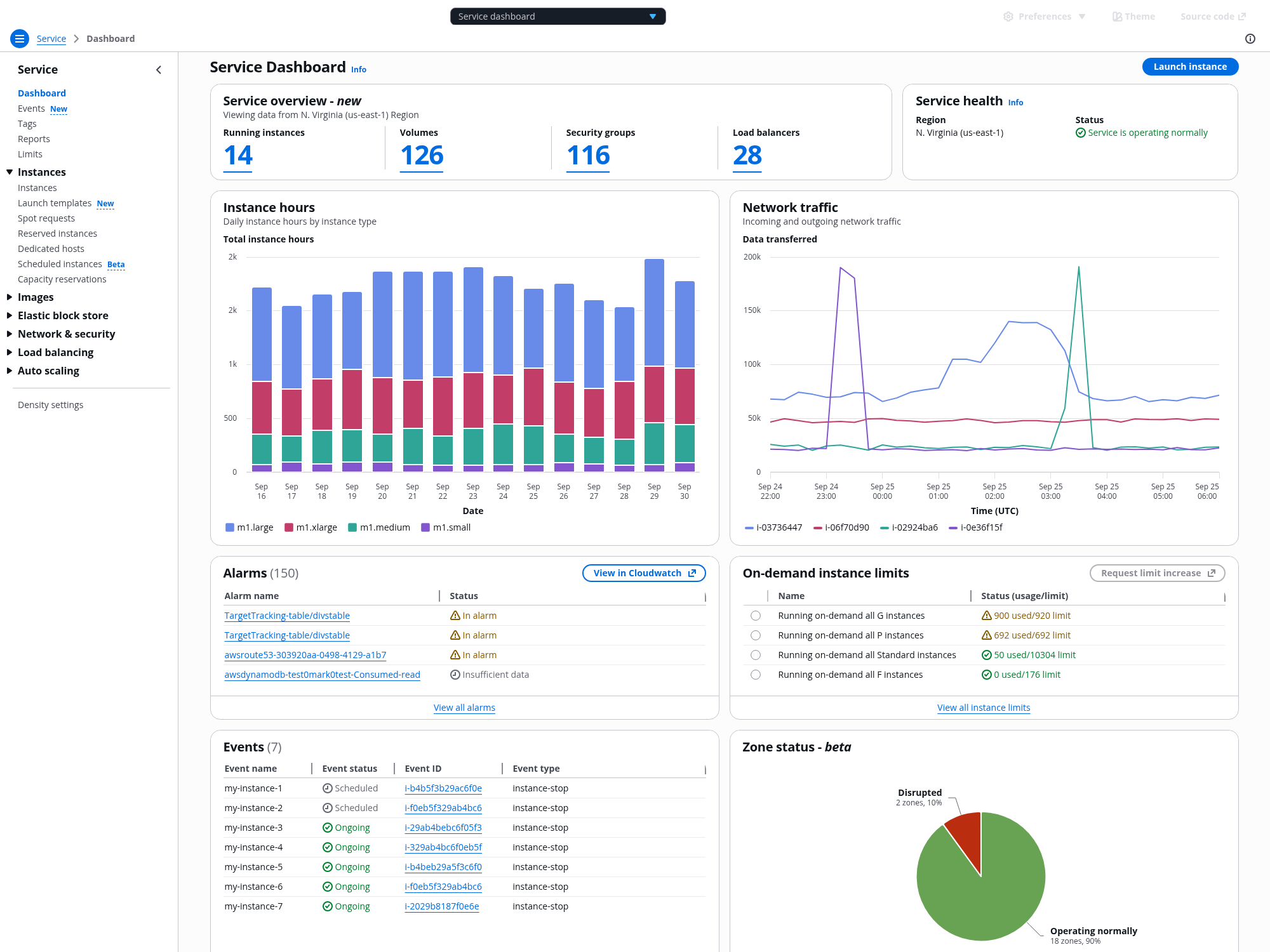
Task: Go to Reports in side navigation
Action: (x=34, y=139)
